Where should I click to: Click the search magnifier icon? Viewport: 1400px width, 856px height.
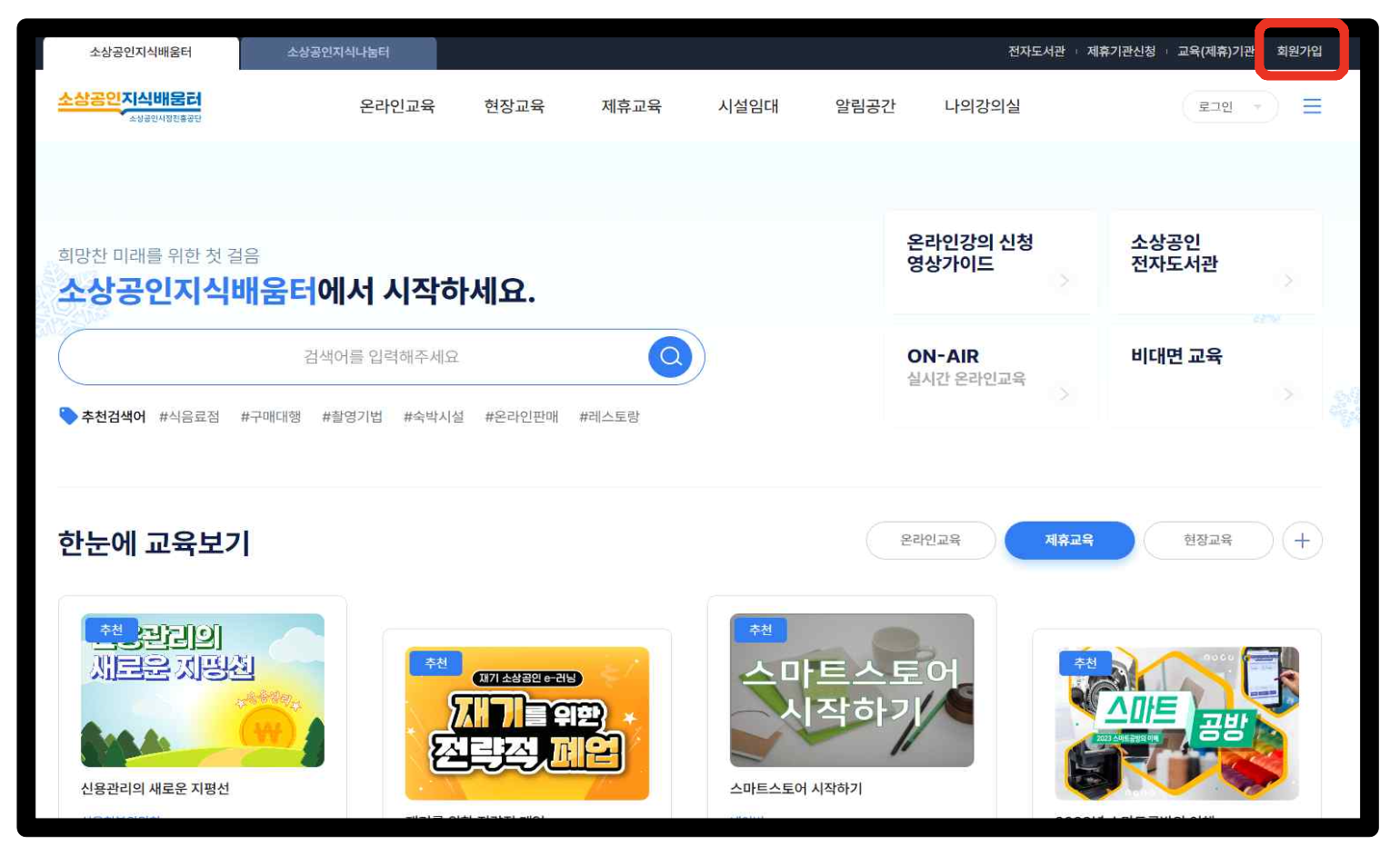click(x=670, y=356)
